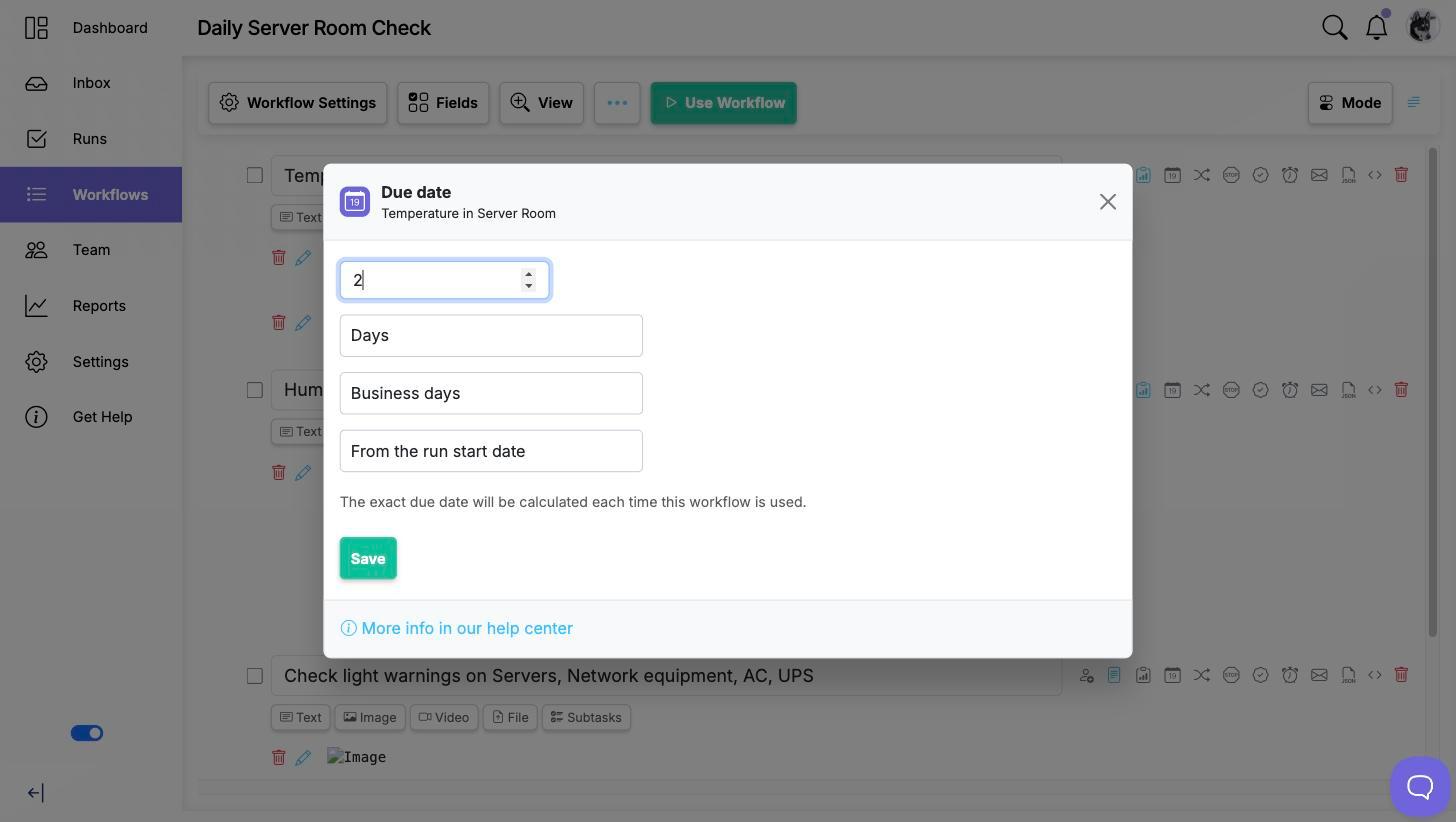Open the search magnifier in the header
This screenshot has height=822, width=1456.
(x=1335, y=27)
